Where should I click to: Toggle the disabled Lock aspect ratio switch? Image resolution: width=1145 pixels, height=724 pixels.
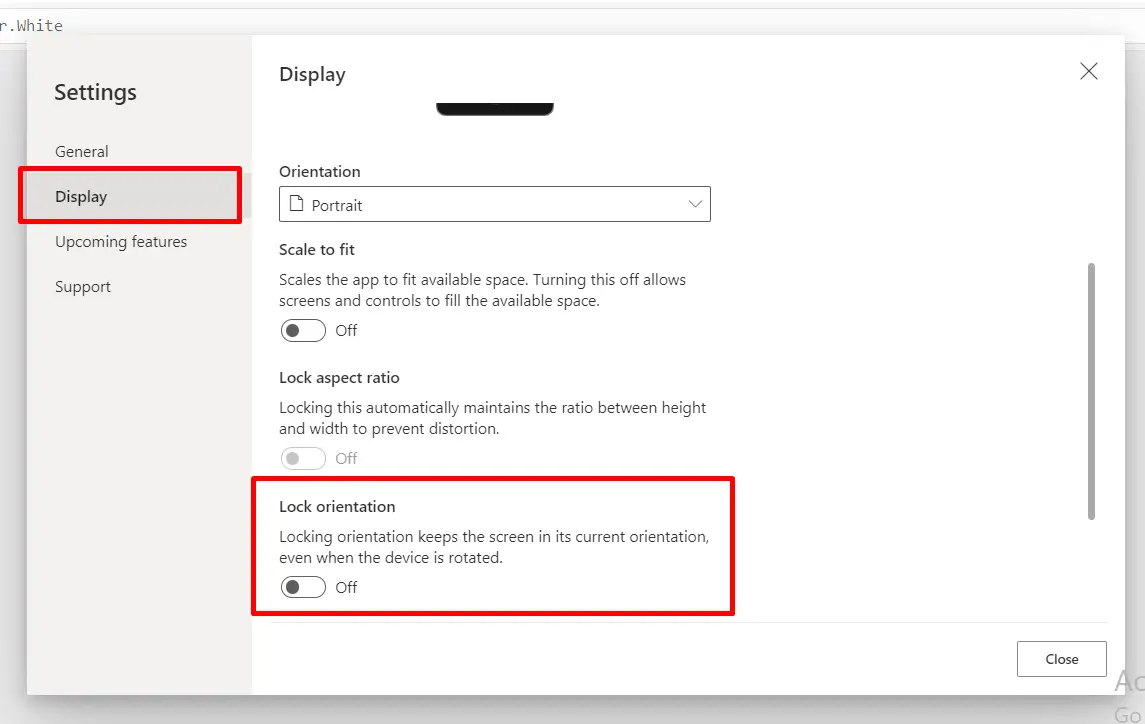pyautogui.click(x=303, y=458)
